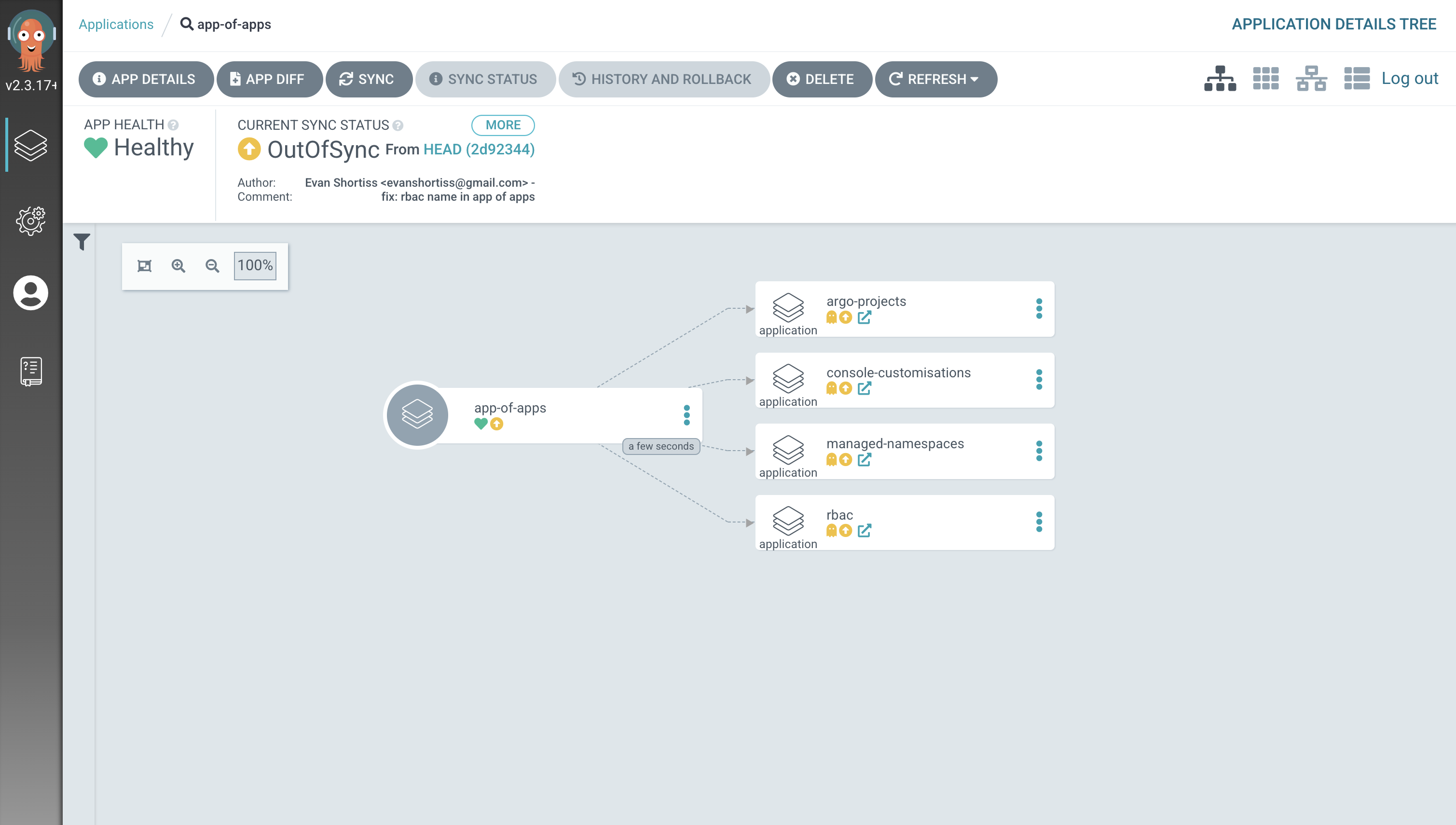Image resolution: width=1456 pixels, height=825 pixels.
Task: Expand the rbac three-dot options menu
Action: tap(1039, 522)
